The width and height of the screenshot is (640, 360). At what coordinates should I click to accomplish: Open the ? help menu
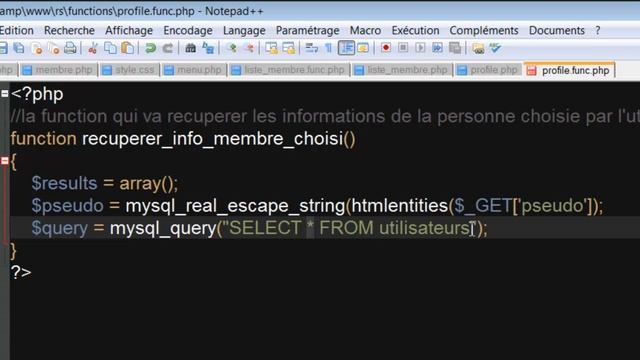[598, 31]
